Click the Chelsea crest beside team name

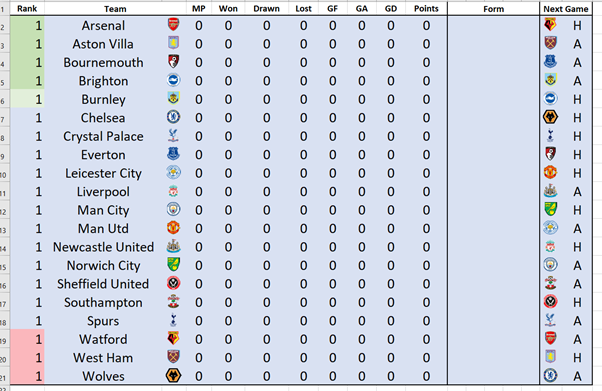(x=173, y=117)
